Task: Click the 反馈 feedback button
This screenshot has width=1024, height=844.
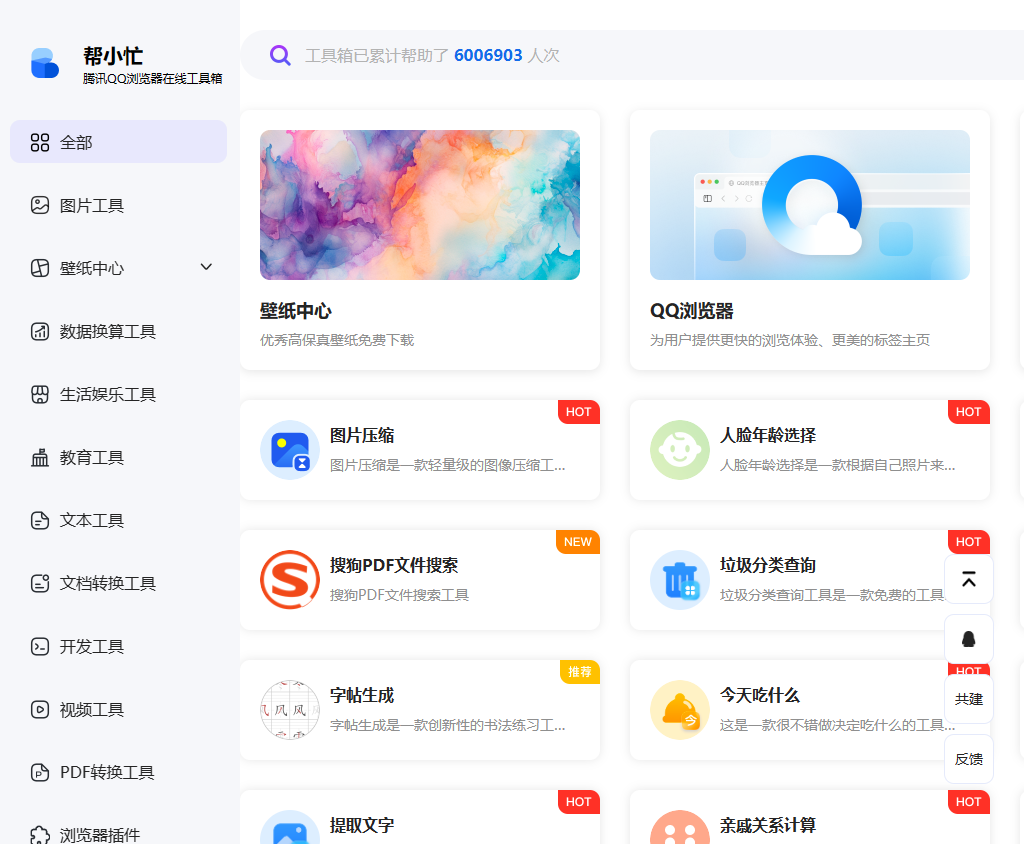Action: point(969,759)
